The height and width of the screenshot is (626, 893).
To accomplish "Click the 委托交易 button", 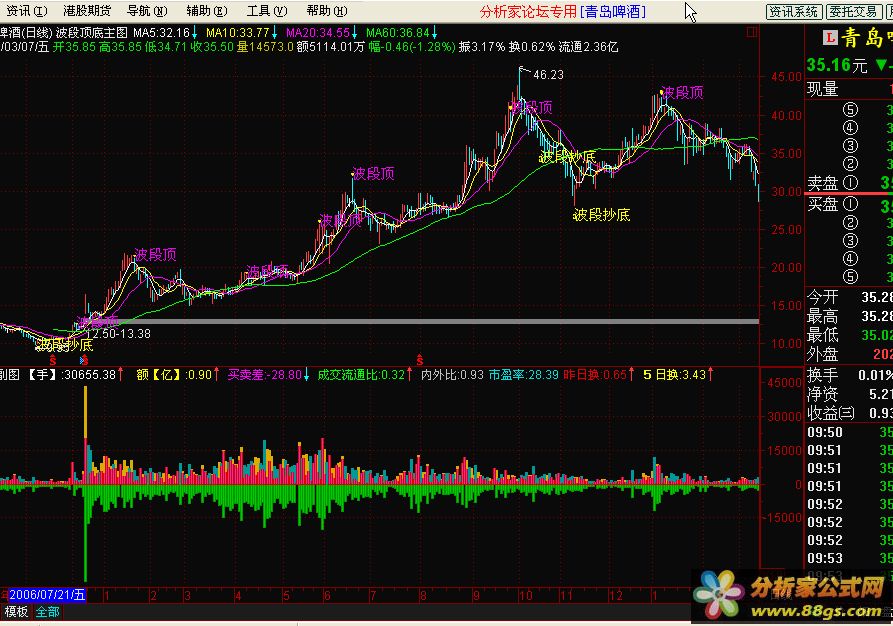I will tap(853, 11).
